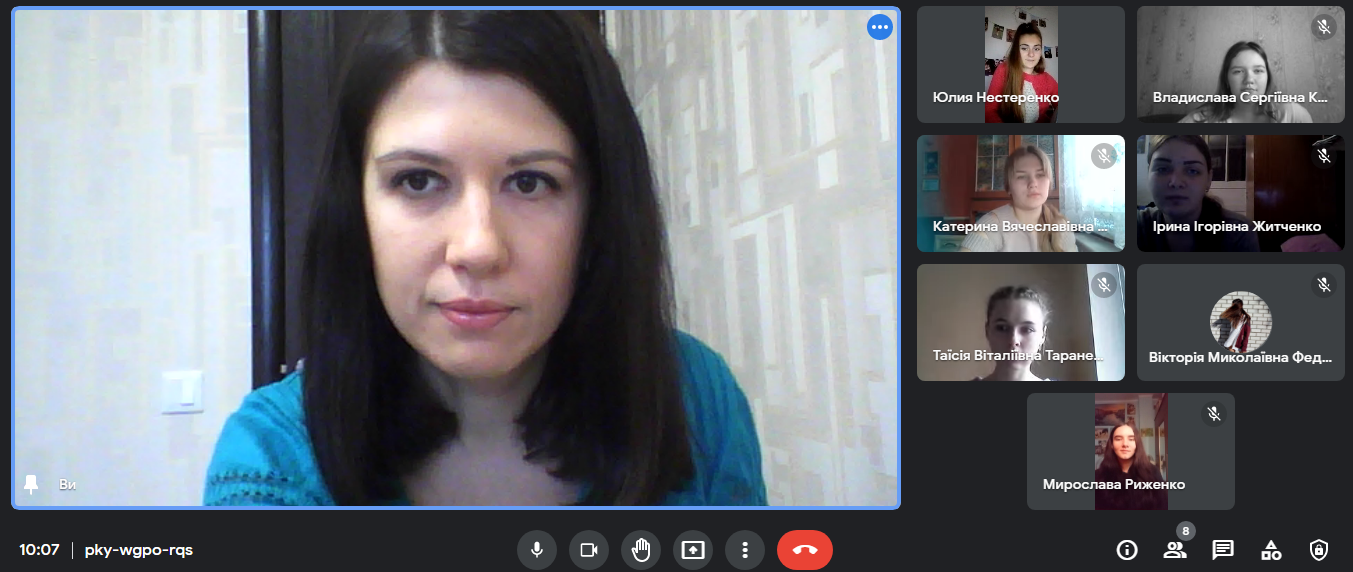Select Катерина Вячеславівна's video tile

1021,193
